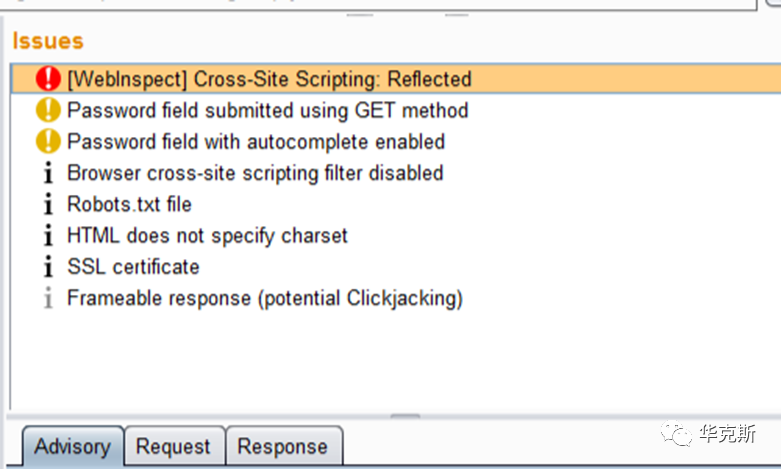Select Password field submitted using GET method
Viewport: 781px width, 469px height.
tap(267, 110)
